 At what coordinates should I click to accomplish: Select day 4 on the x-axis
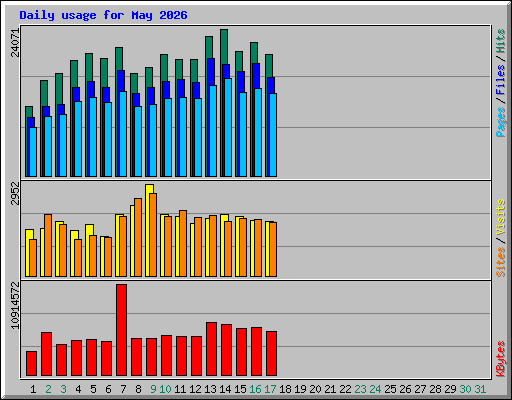(x=78, y=389)
